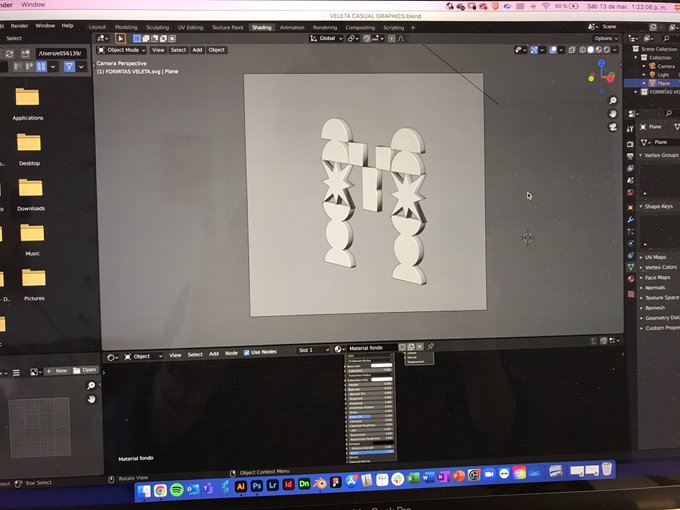Switch to the Modeling workspace tab
Image resolution: width=680 pixels, height=510 pixels.
(126, 27)
